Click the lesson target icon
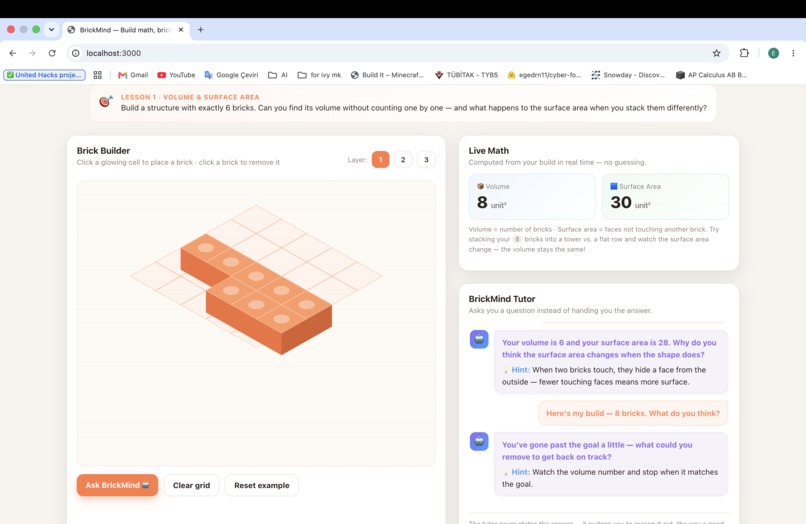 tap(105, 101)
